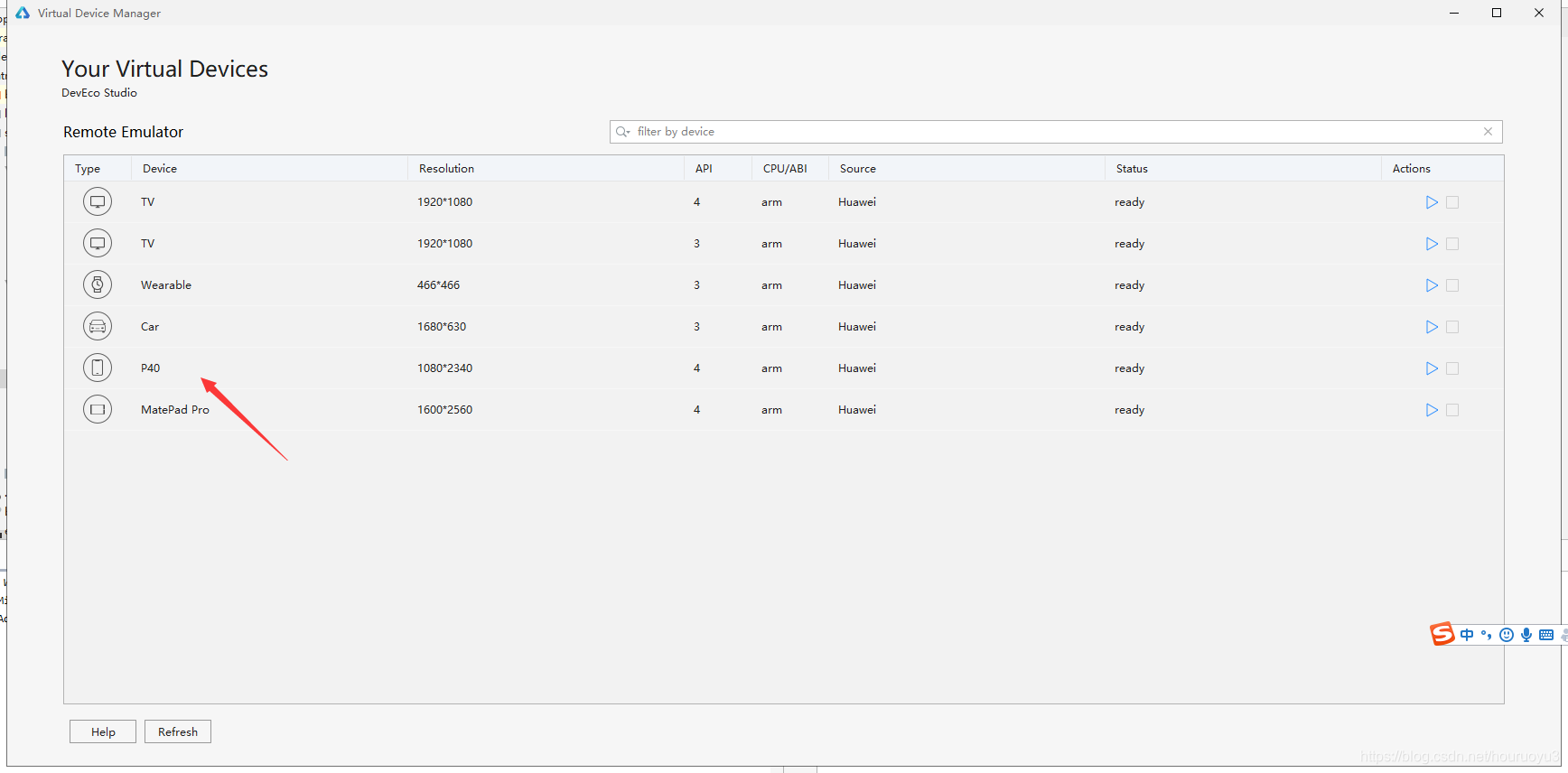Click the Sogou input method S logo
Image resolution: width=1568 pixels, height=773 pixels.
(x=1442, y=634)
